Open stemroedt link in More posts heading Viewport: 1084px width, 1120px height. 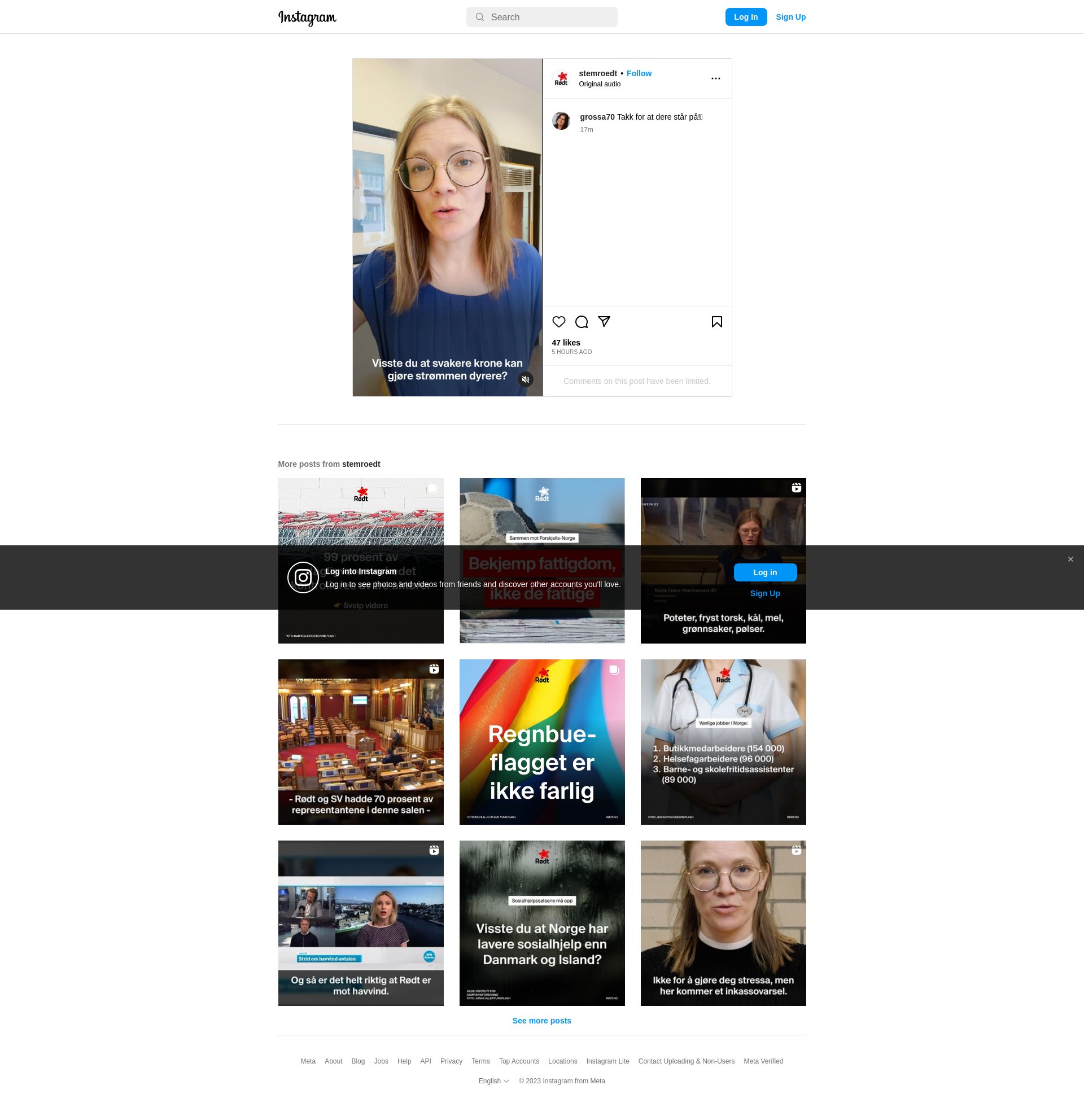click(x=361, y=464)
